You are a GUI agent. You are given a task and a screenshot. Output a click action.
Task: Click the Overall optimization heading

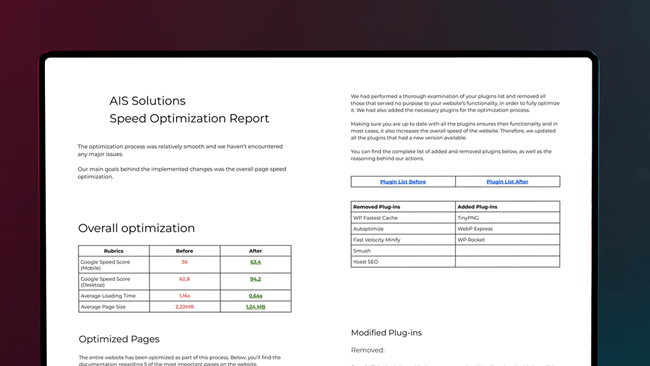[136, 228]
